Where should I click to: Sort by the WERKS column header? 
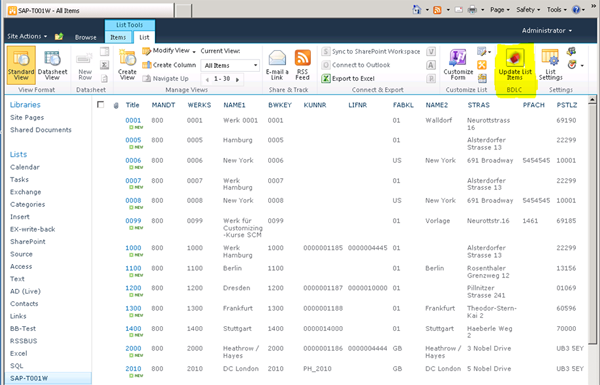click(x=199, y=105)
